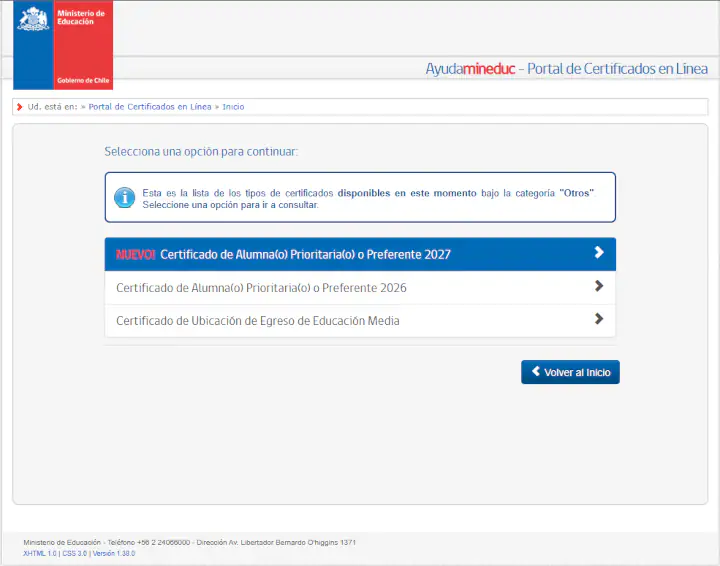
Task: Open Certificado de Alumna(o) Prioritaria(o) o Preferente 2027
Action: [360, 254]
